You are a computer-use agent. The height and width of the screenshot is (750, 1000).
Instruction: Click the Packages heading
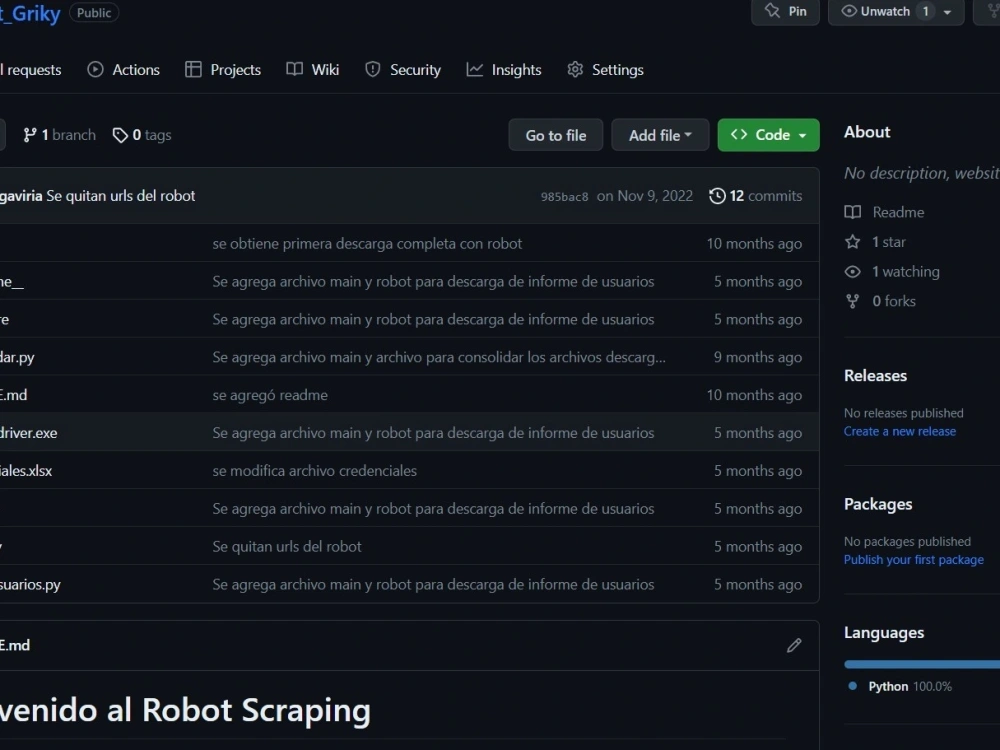[878, 504]
